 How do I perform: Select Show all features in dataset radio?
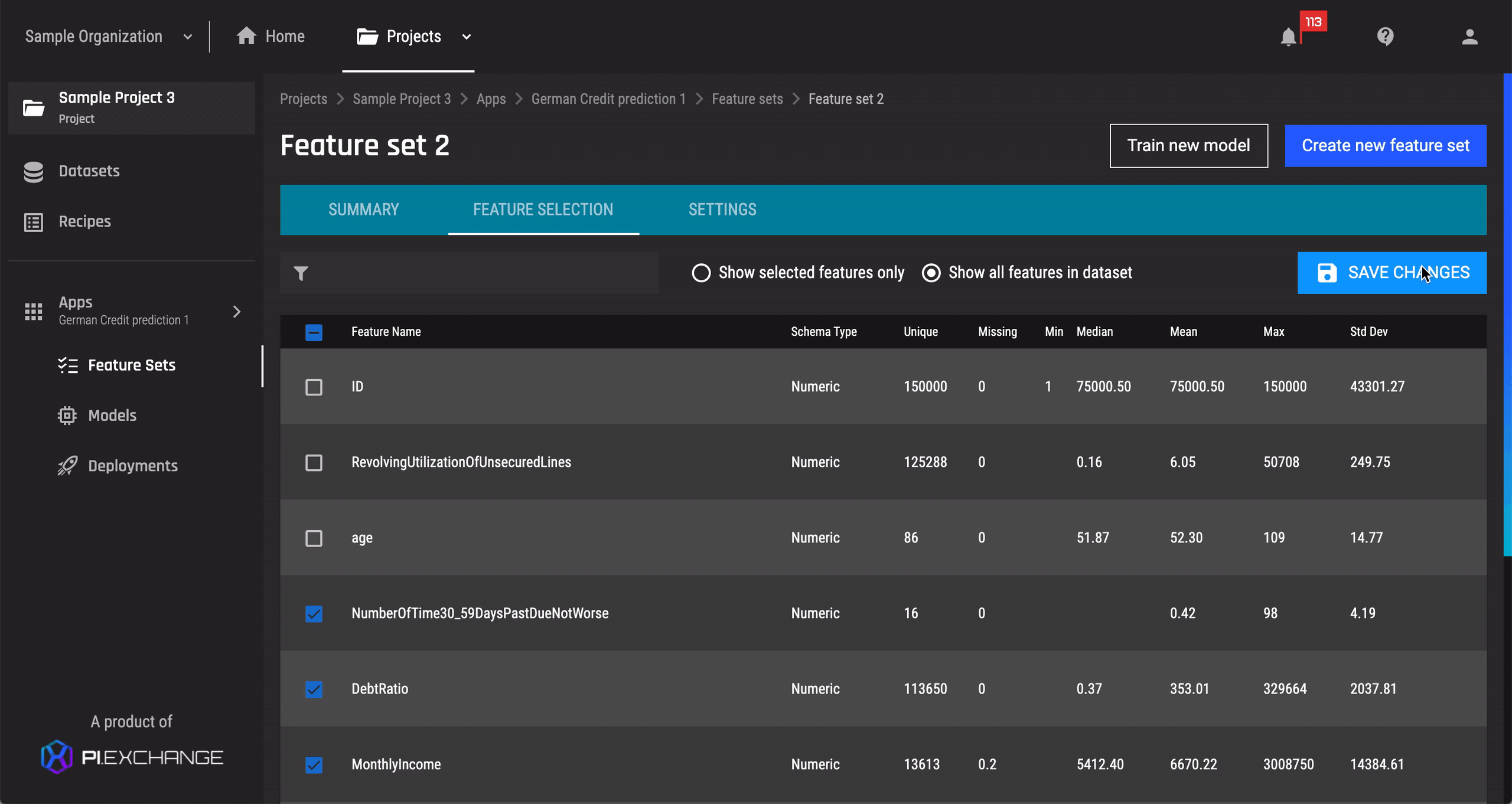[x=931, y=273]
